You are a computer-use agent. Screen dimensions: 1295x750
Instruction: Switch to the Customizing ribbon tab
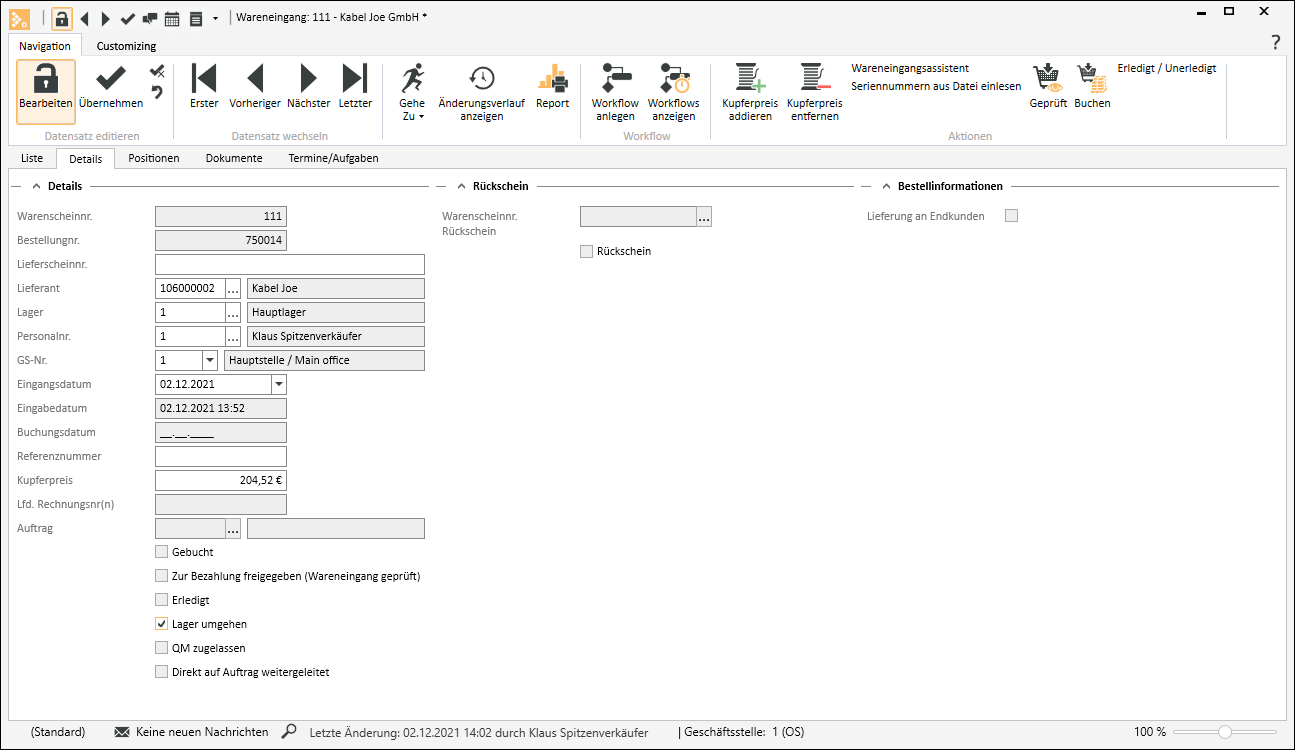pos(126,46)
